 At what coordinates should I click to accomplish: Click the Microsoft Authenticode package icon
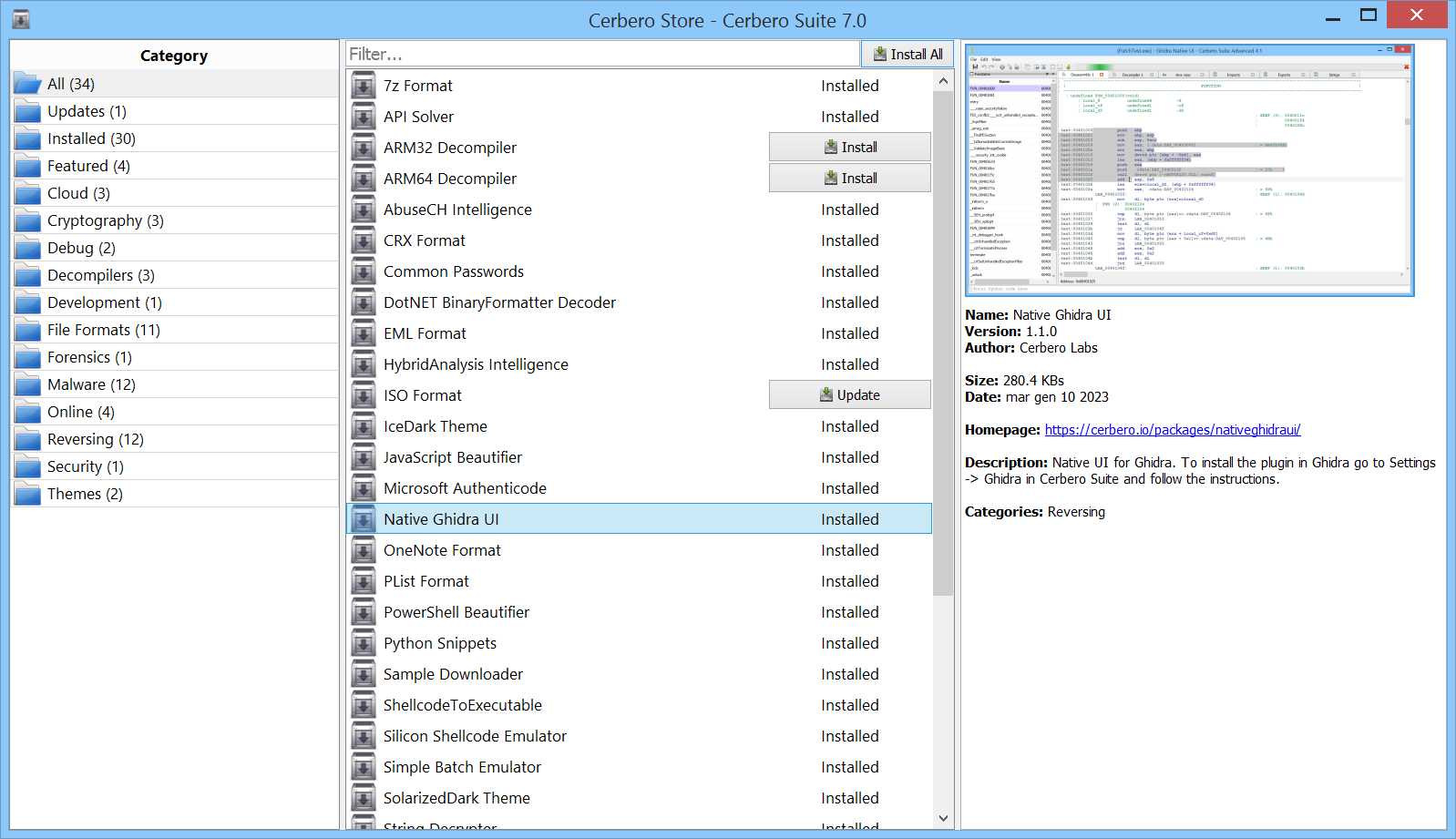(364, 488)
